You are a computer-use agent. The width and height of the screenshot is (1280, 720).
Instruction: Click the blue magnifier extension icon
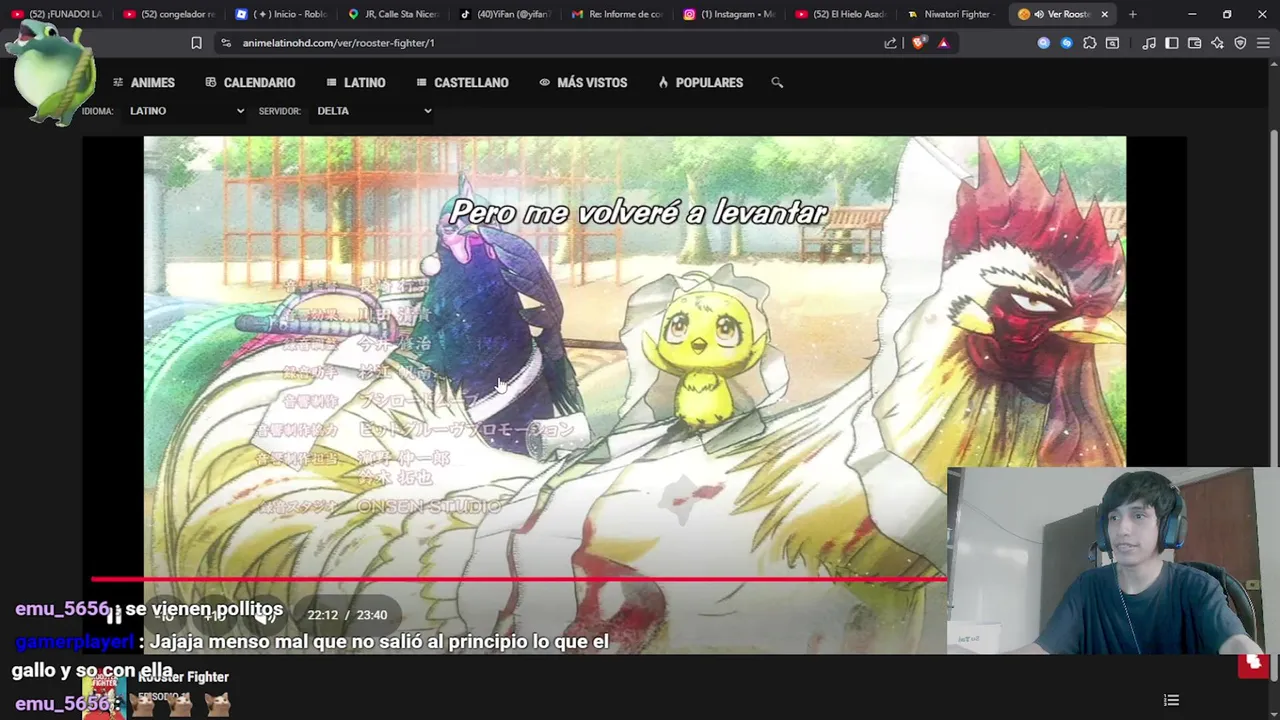tap(1044, 43)
